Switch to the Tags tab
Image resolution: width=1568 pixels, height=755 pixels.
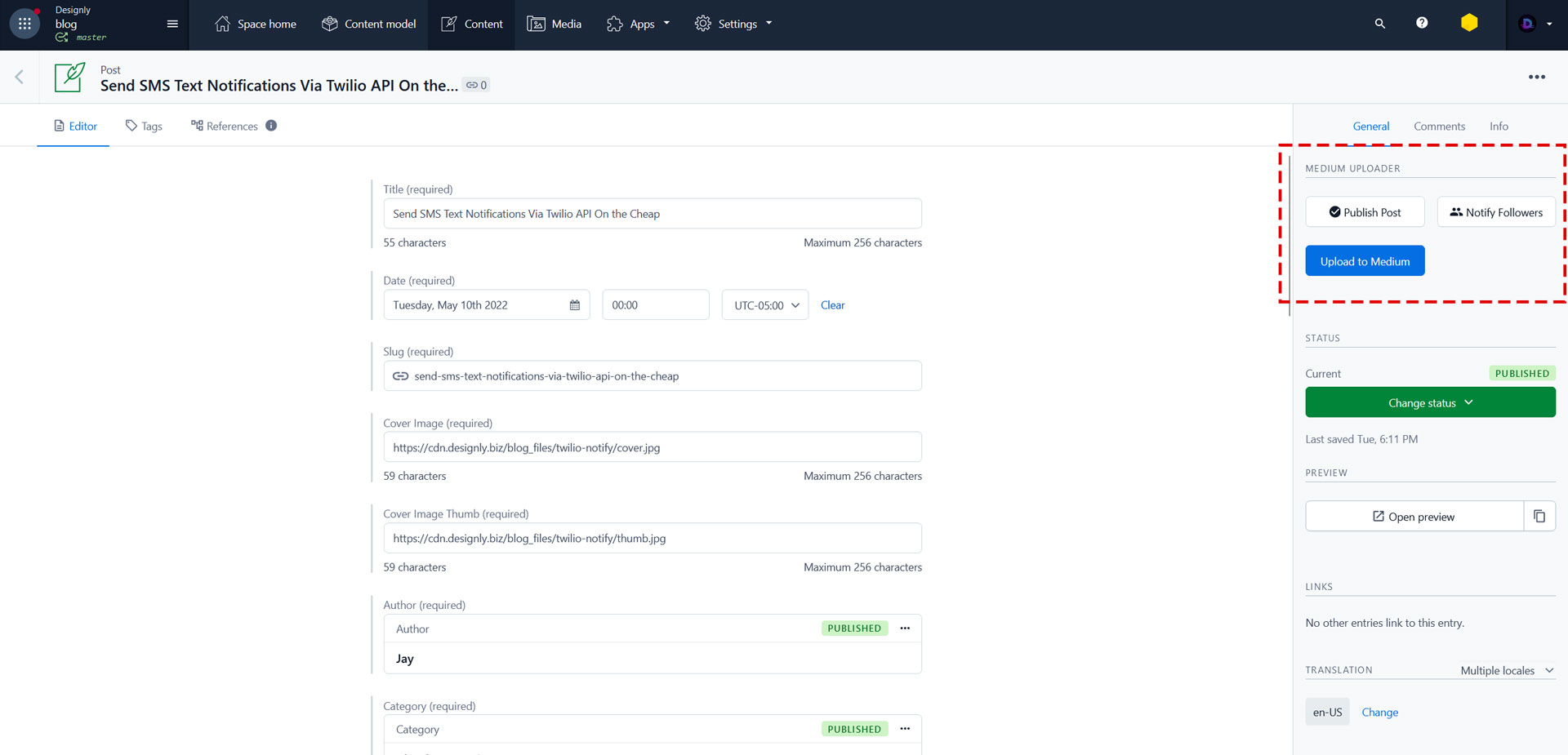click(144, 126)
